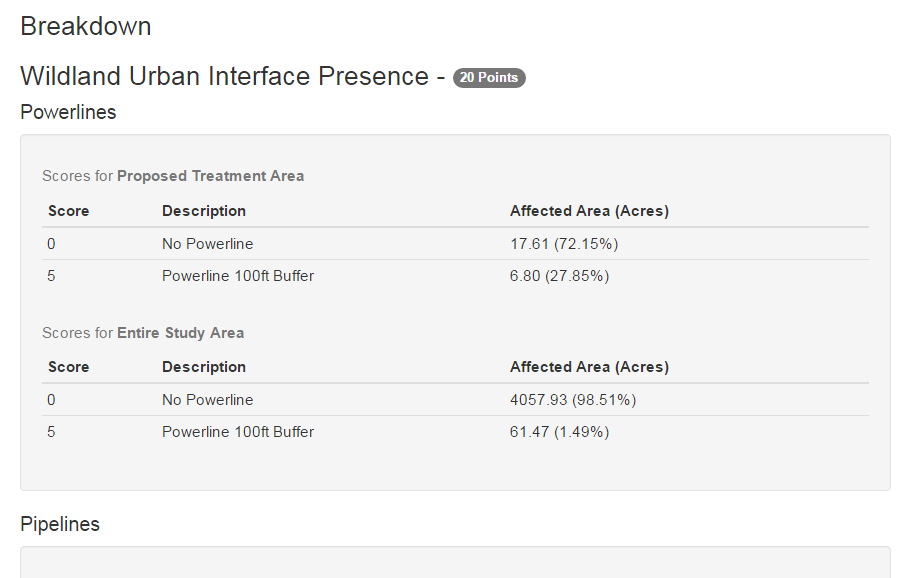
Task: Select the Scores for Entire Study Area label
Action: 143,333
